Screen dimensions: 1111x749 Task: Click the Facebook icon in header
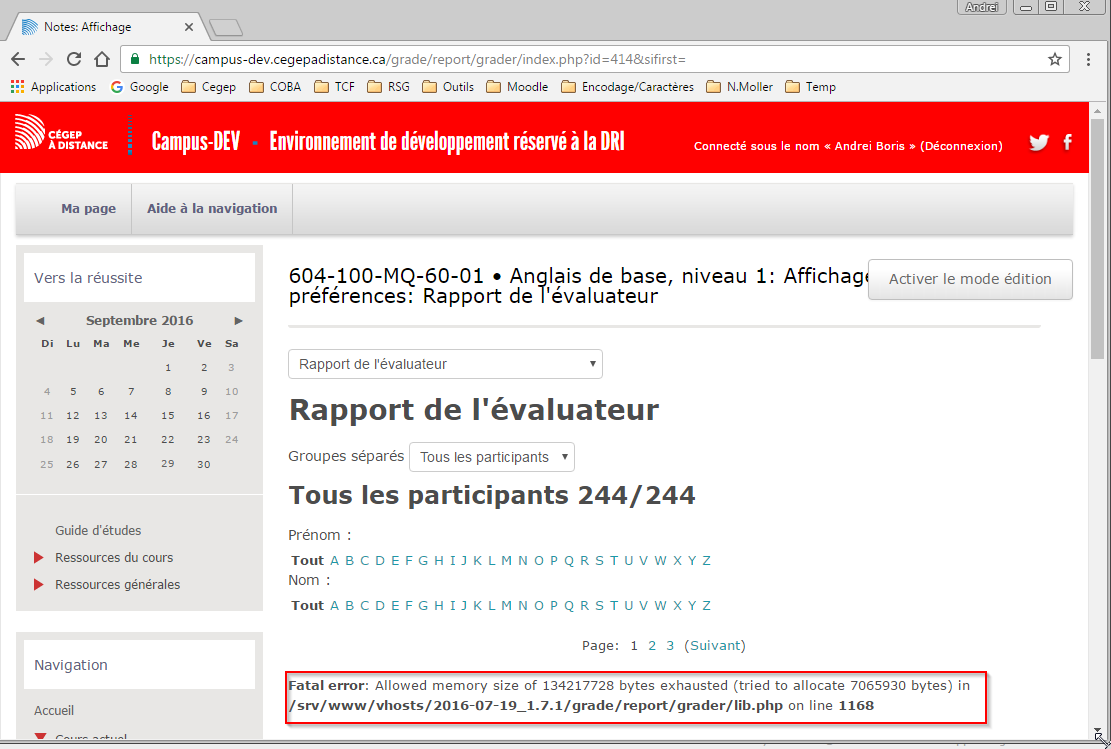pyautogui.click(x=1067, y=142)
